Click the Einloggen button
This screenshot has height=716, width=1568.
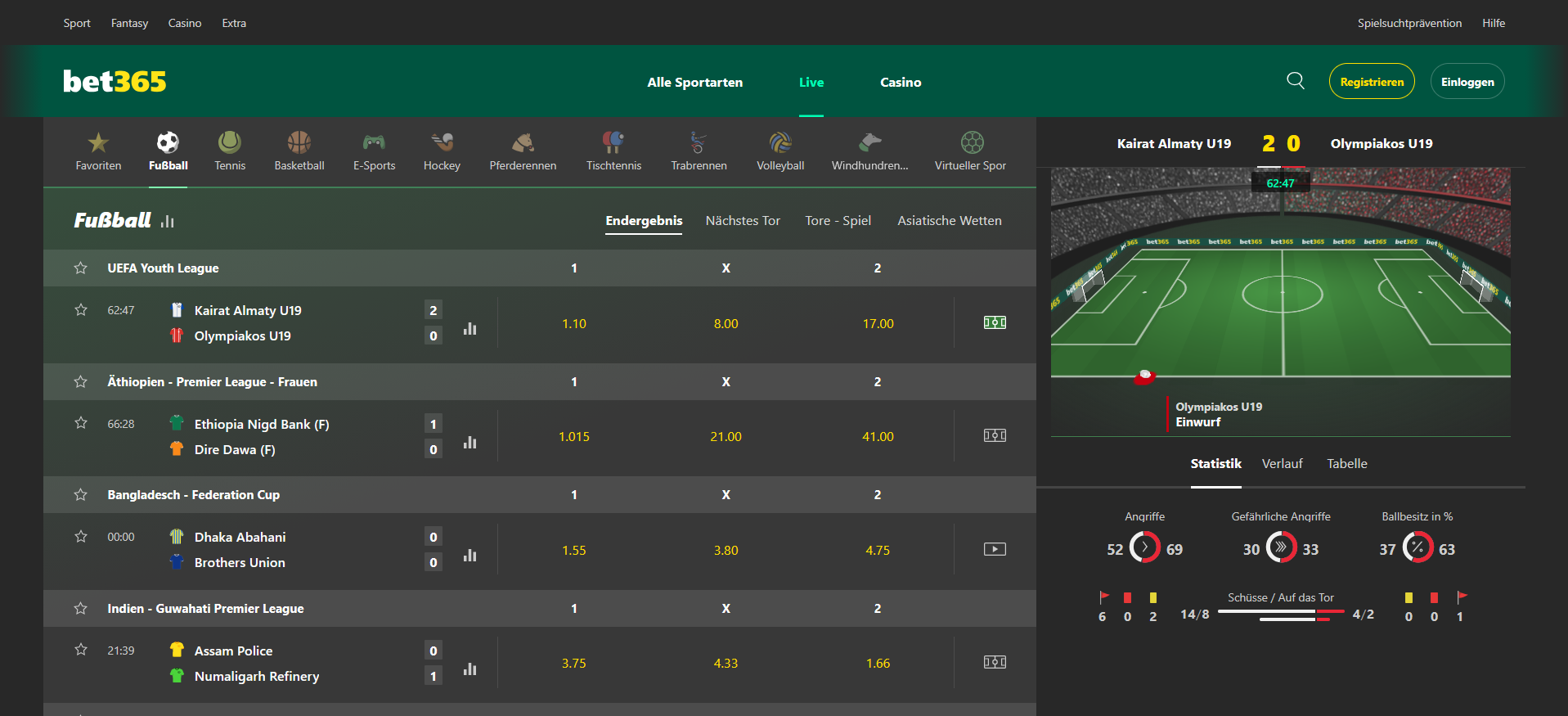pos(1467,81)
